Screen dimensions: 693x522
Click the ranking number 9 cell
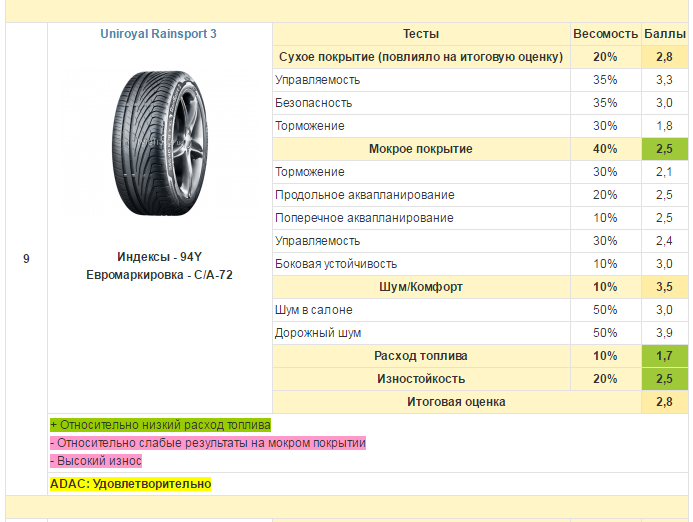[27, 259]
